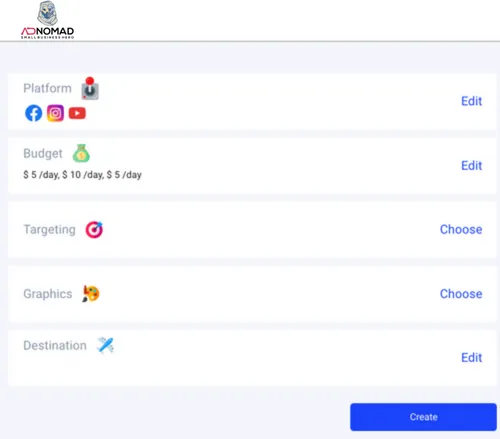Click the Graphics section label

pos(48,294)
